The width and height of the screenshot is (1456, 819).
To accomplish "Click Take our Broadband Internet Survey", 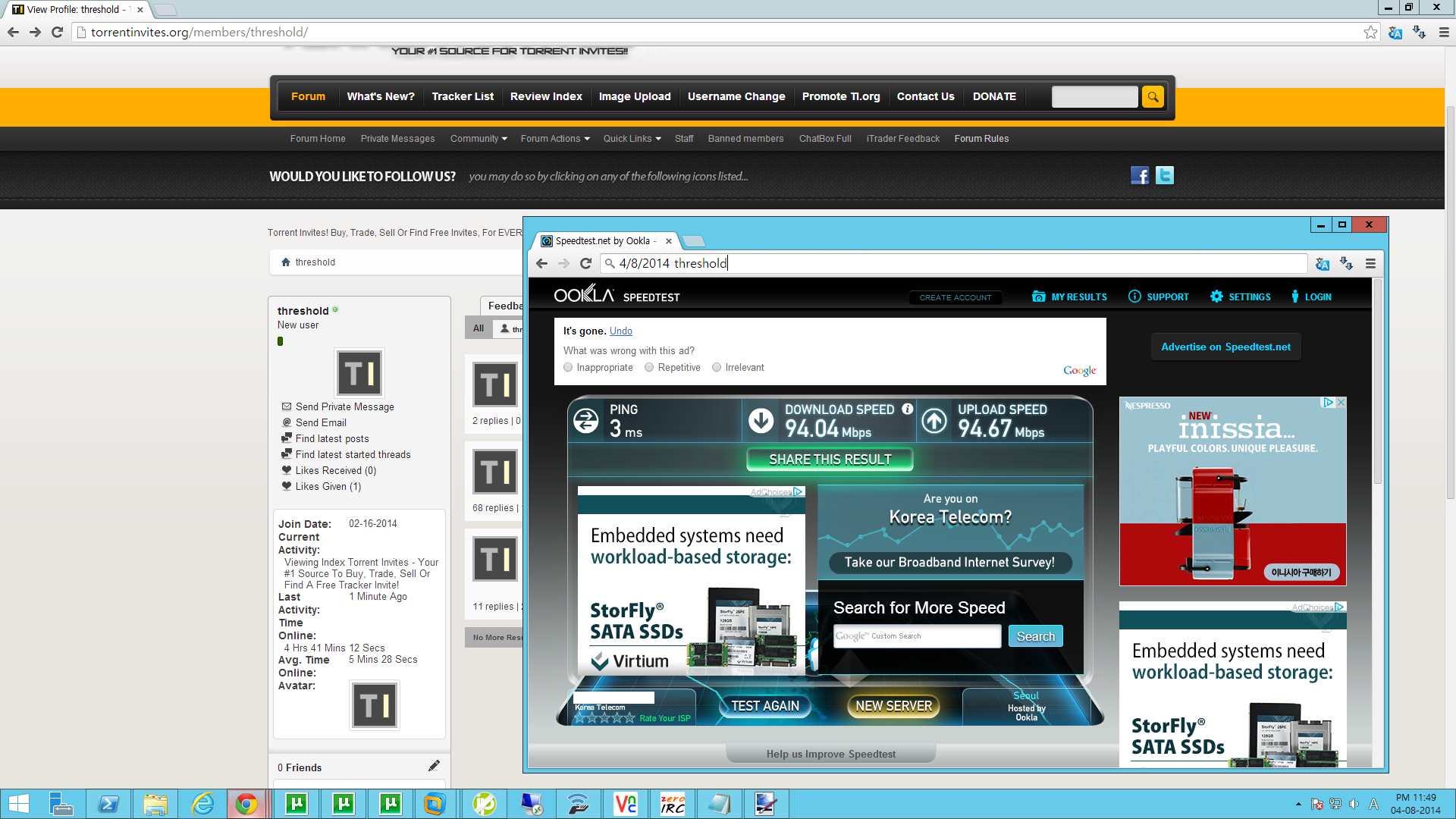I will pyautogui.click(x=950, y=563).
